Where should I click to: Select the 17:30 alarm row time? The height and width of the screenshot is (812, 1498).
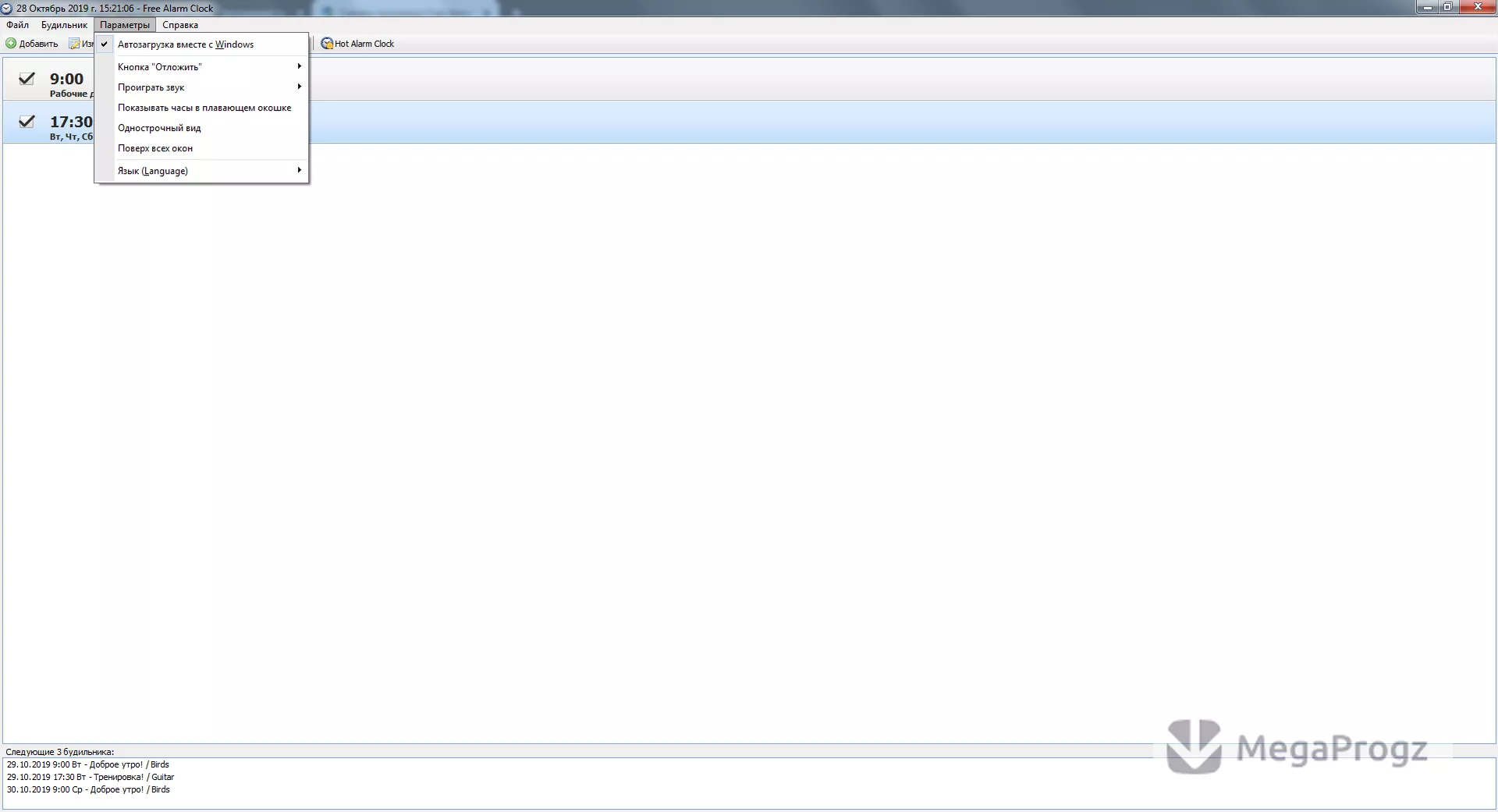[x=71, y=122]
